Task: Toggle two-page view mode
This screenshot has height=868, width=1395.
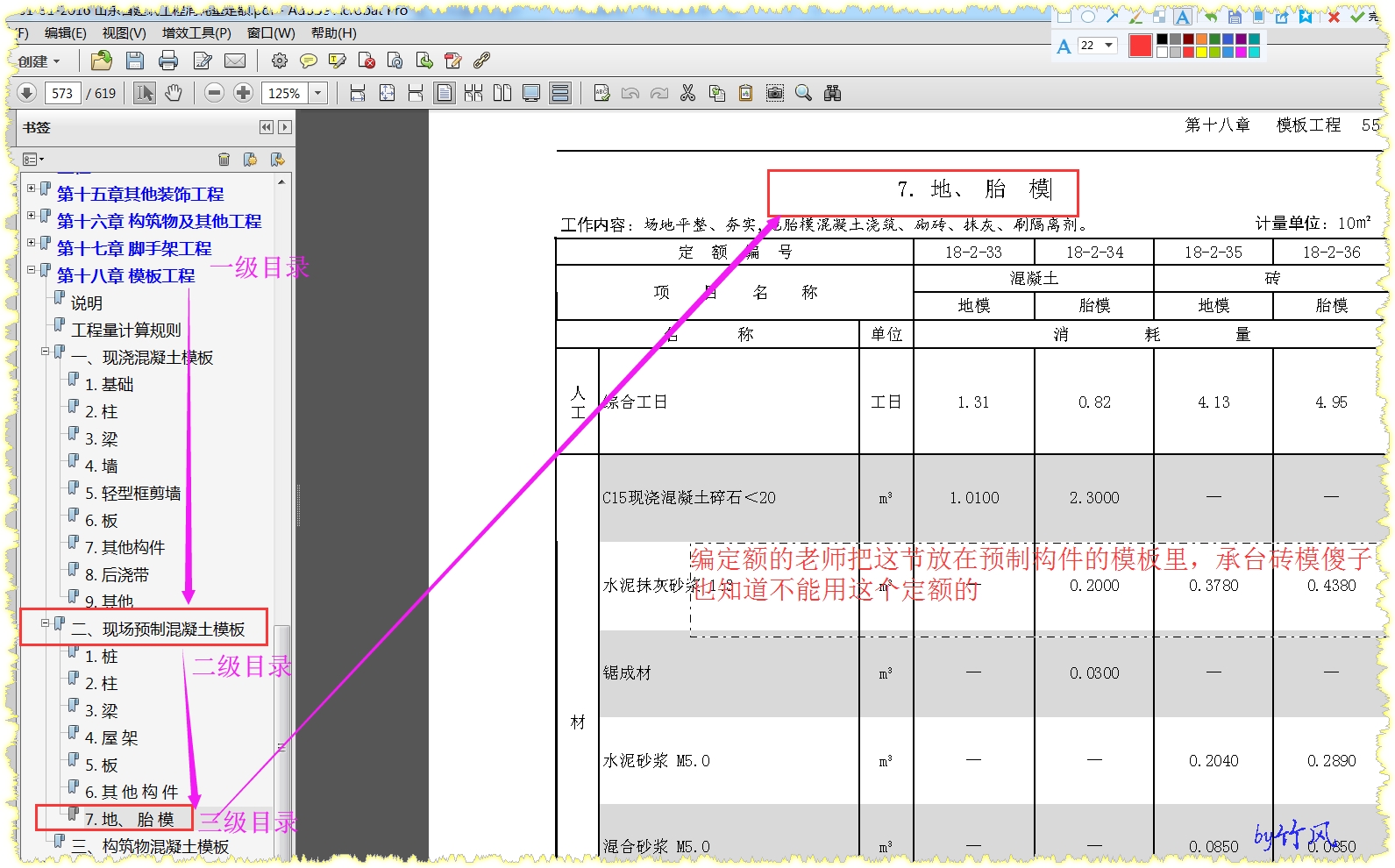Action: pos(502,93)
